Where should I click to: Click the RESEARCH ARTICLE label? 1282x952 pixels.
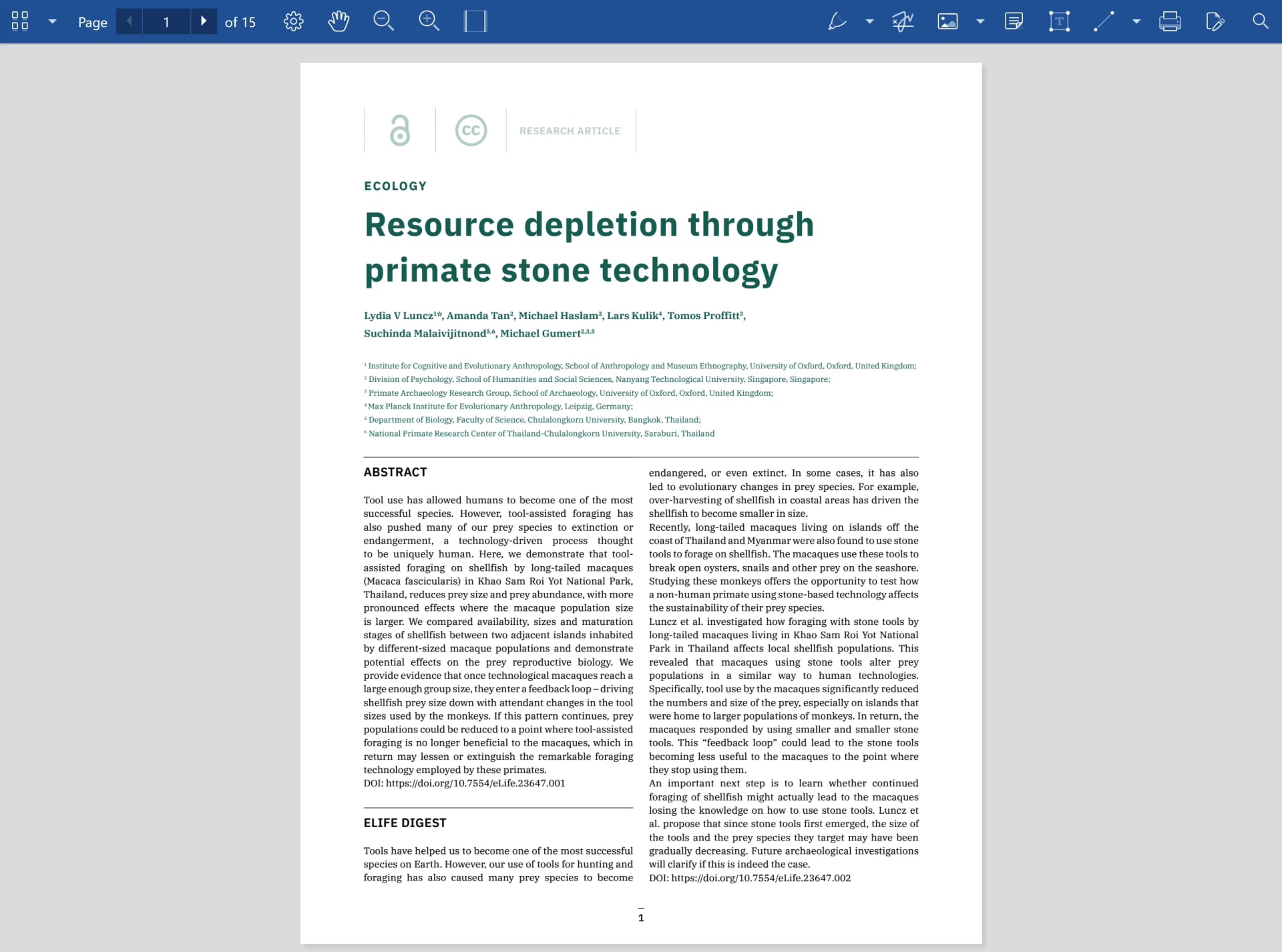coord(570,131)
